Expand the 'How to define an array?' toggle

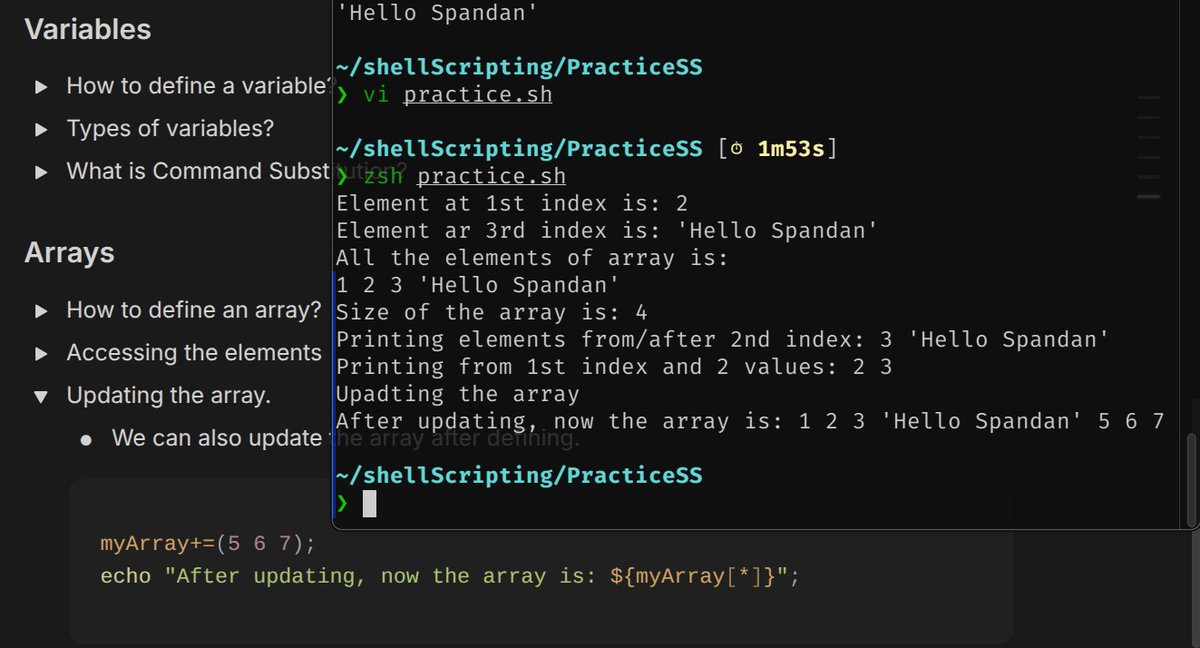(41, 311)
